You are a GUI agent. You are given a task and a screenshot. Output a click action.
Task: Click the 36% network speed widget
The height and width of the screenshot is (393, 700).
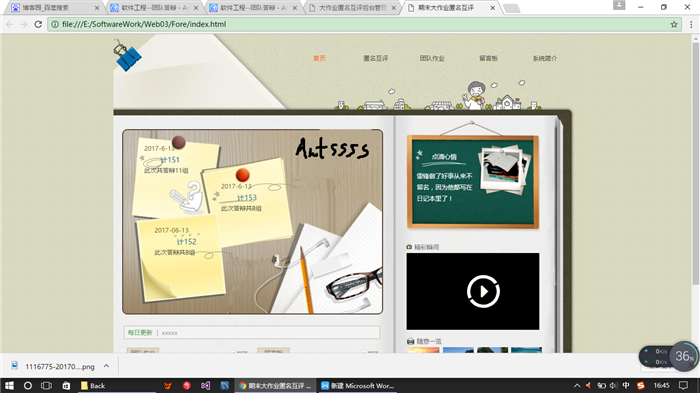684,356
